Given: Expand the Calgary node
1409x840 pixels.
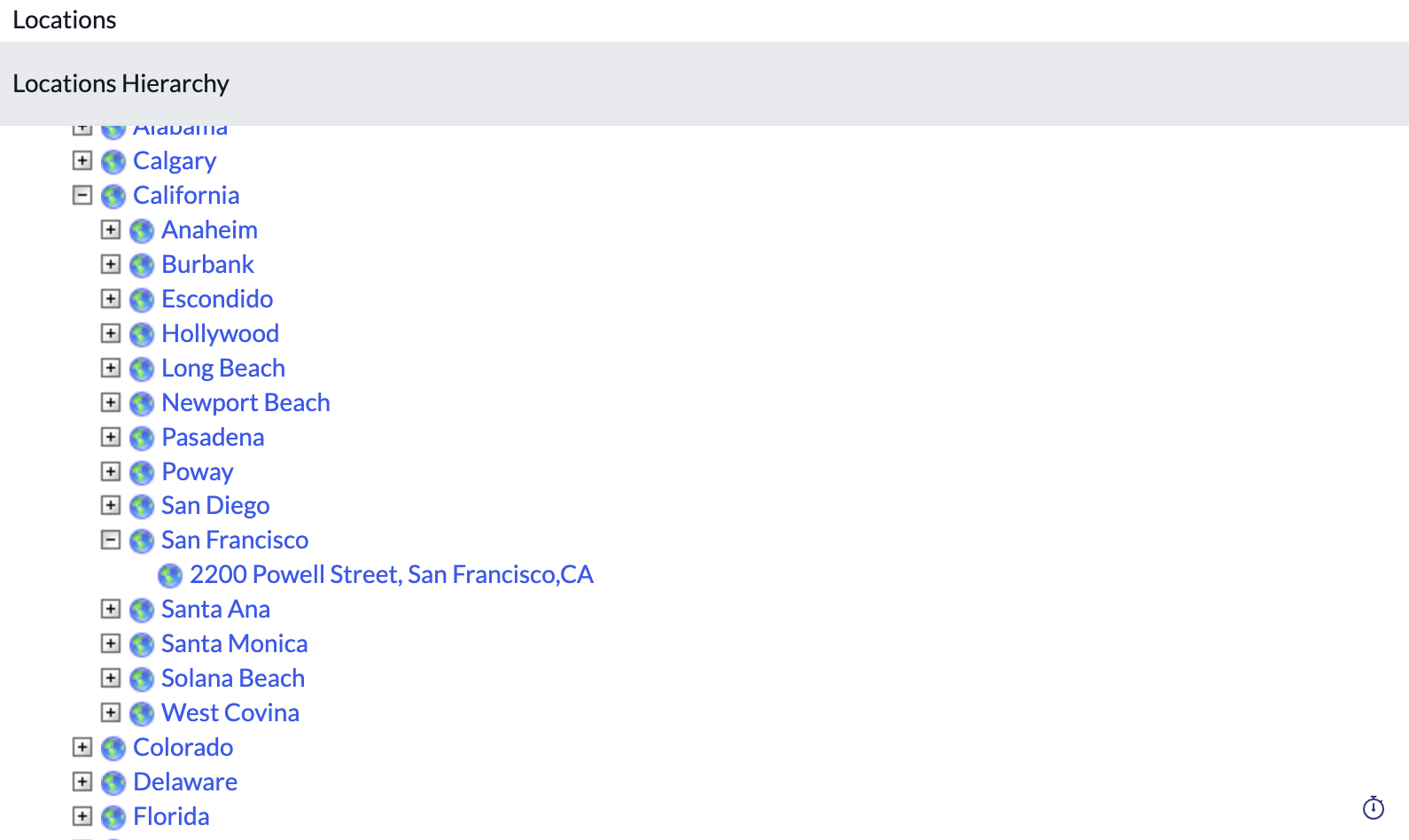Looking at the screenshot, I should tap(82, 160).
